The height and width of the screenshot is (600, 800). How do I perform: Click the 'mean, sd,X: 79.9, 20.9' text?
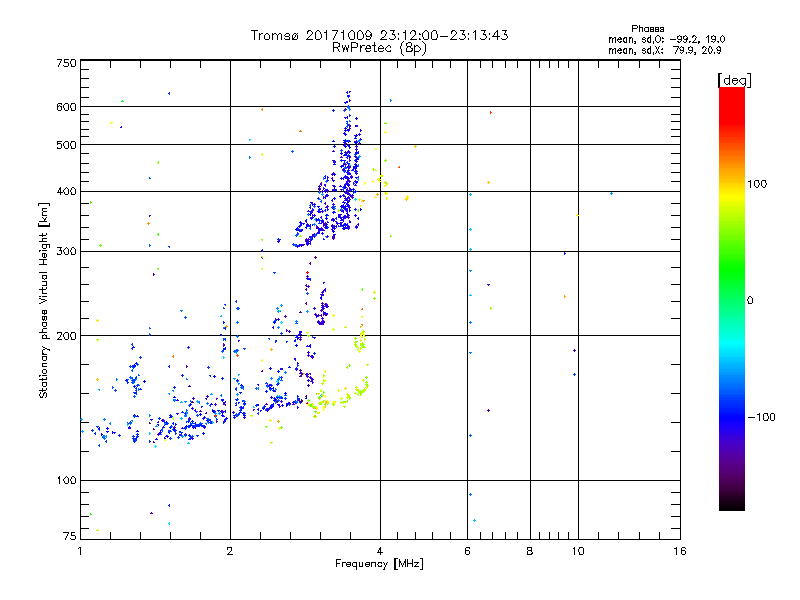pos(664,50)
